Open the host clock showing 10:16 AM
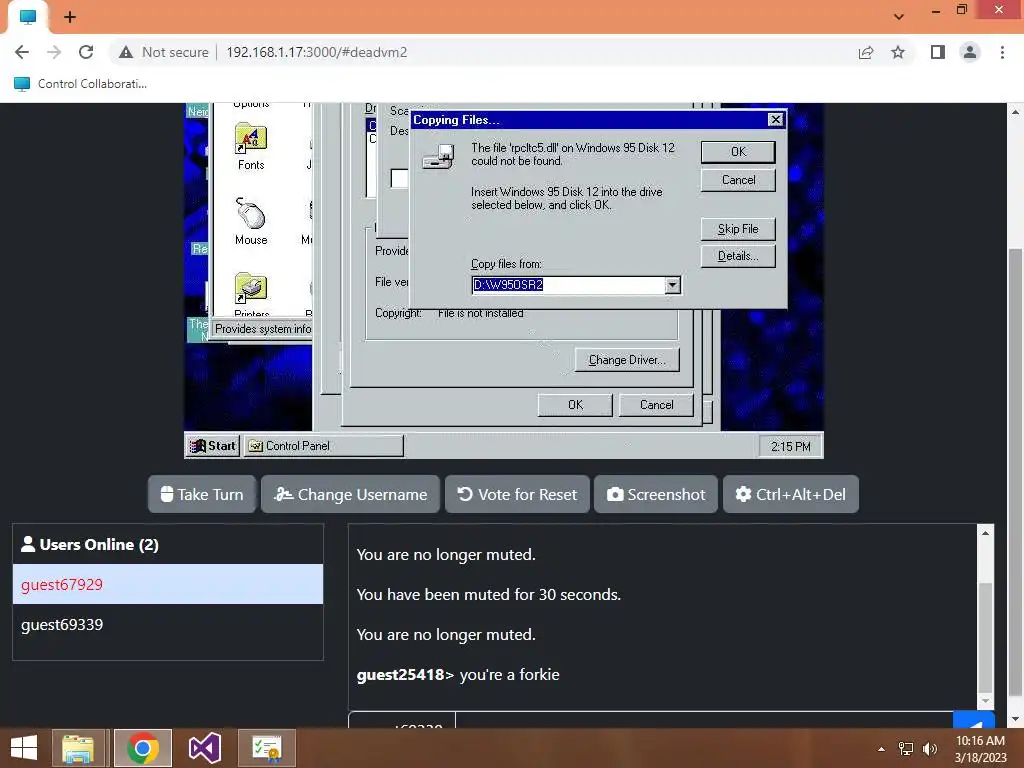Viewport: 1024px width, 768px height. (980, 749)
